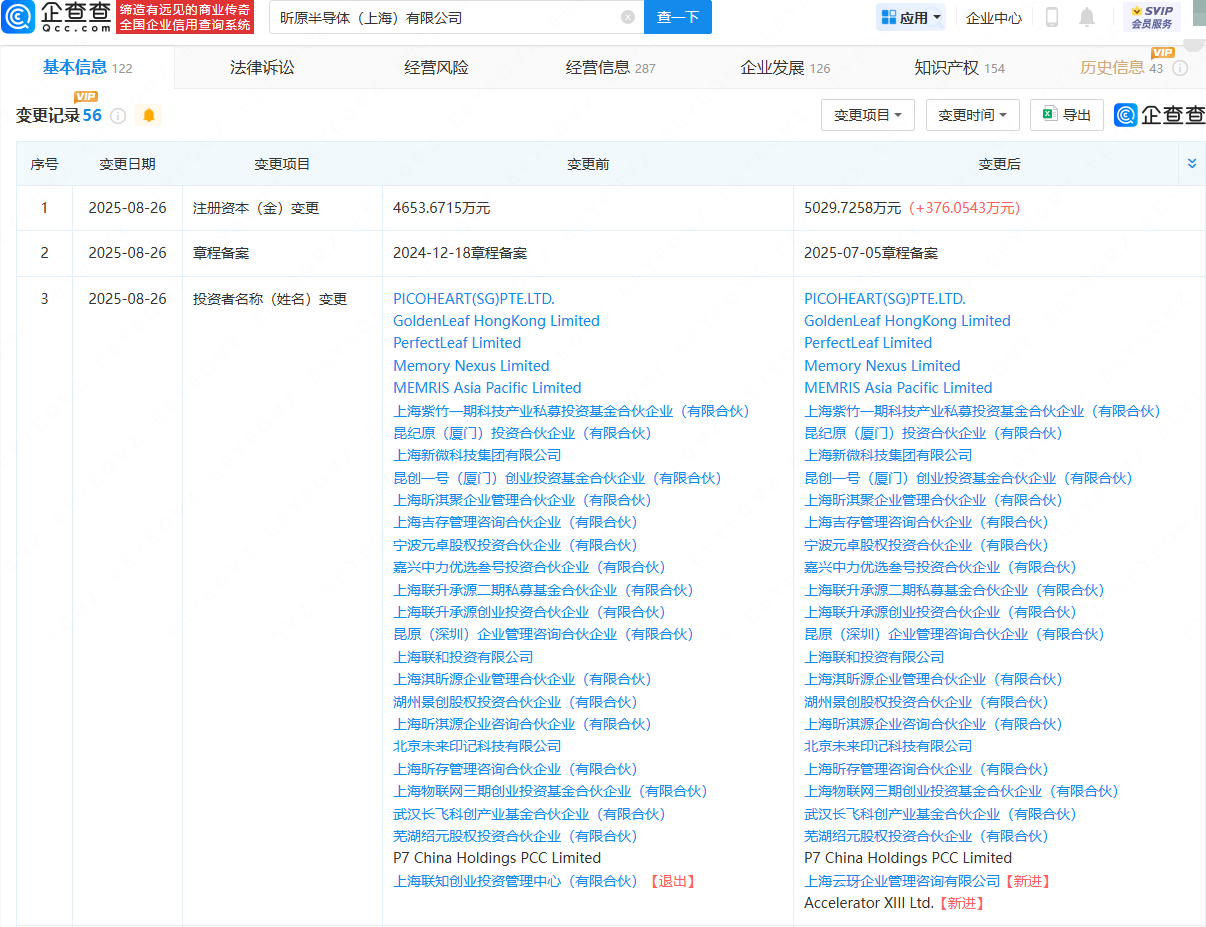Open the 变更时间 filter dropdown
Image resolution: width=1206 pixels, height=927 pixels.
pos(970,114)
